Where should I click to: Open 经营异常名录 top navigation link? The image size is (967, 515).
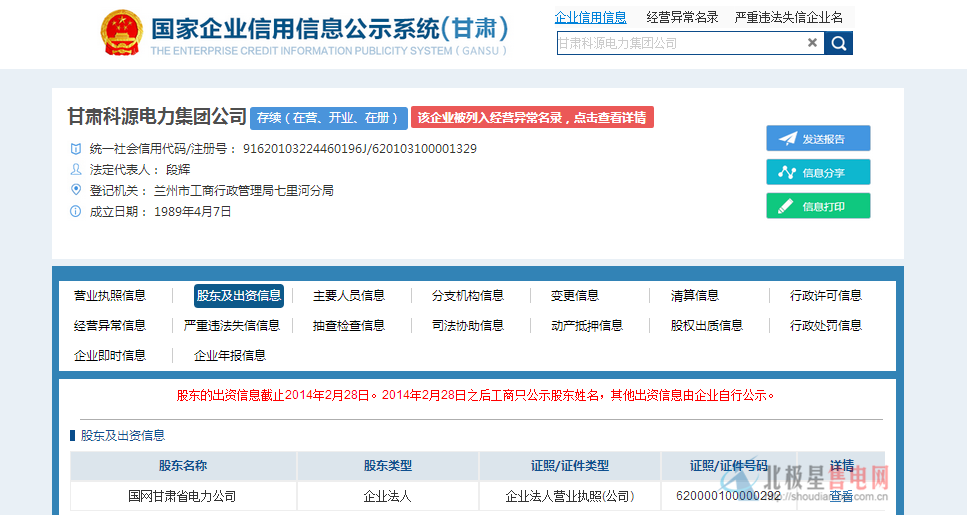(x=682, y=17)
